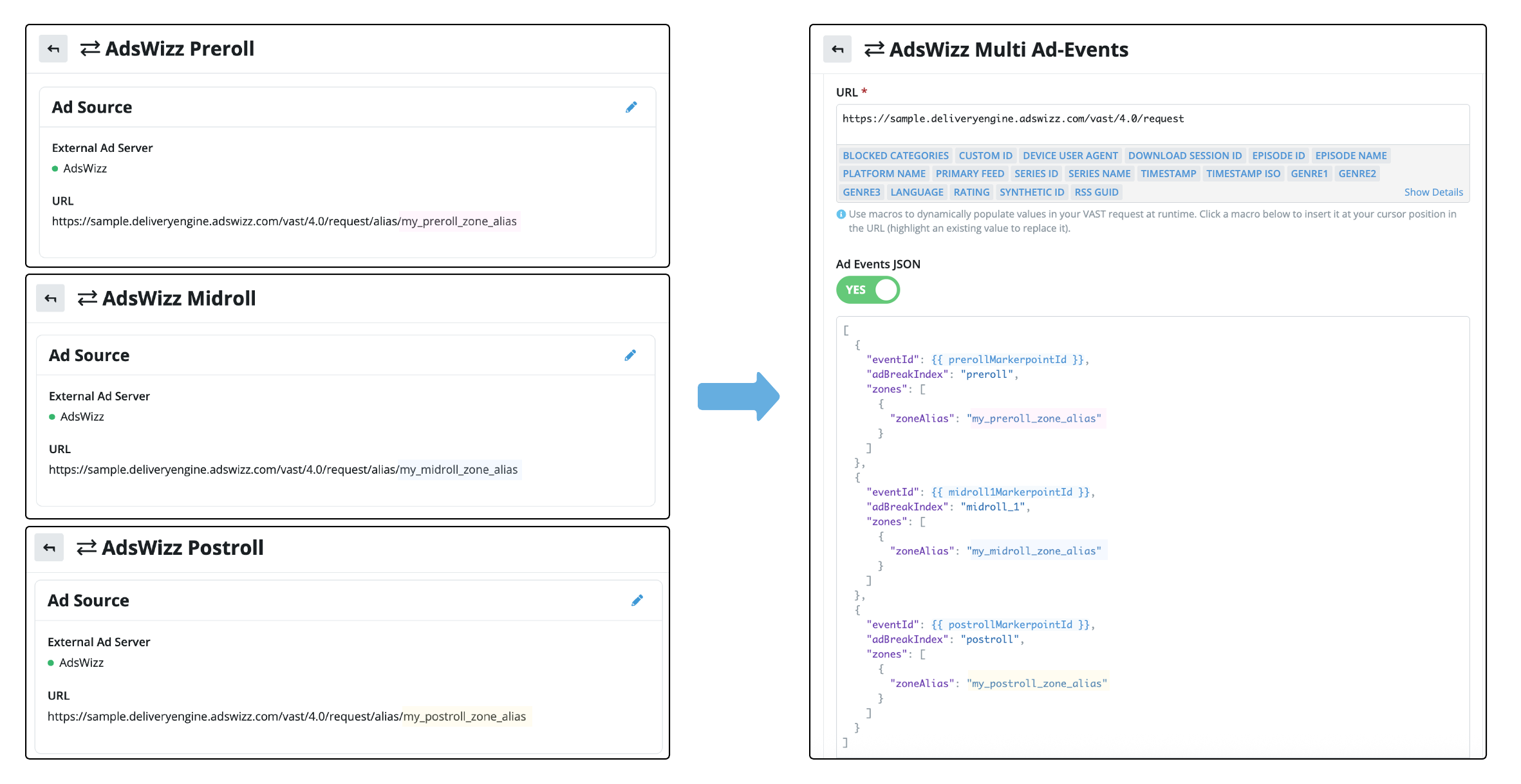Image resolution: width=1521 pixels, height=784 pixels.
Task: Insert the BLOCKED CATEGORIES macro
Action: 895,156
